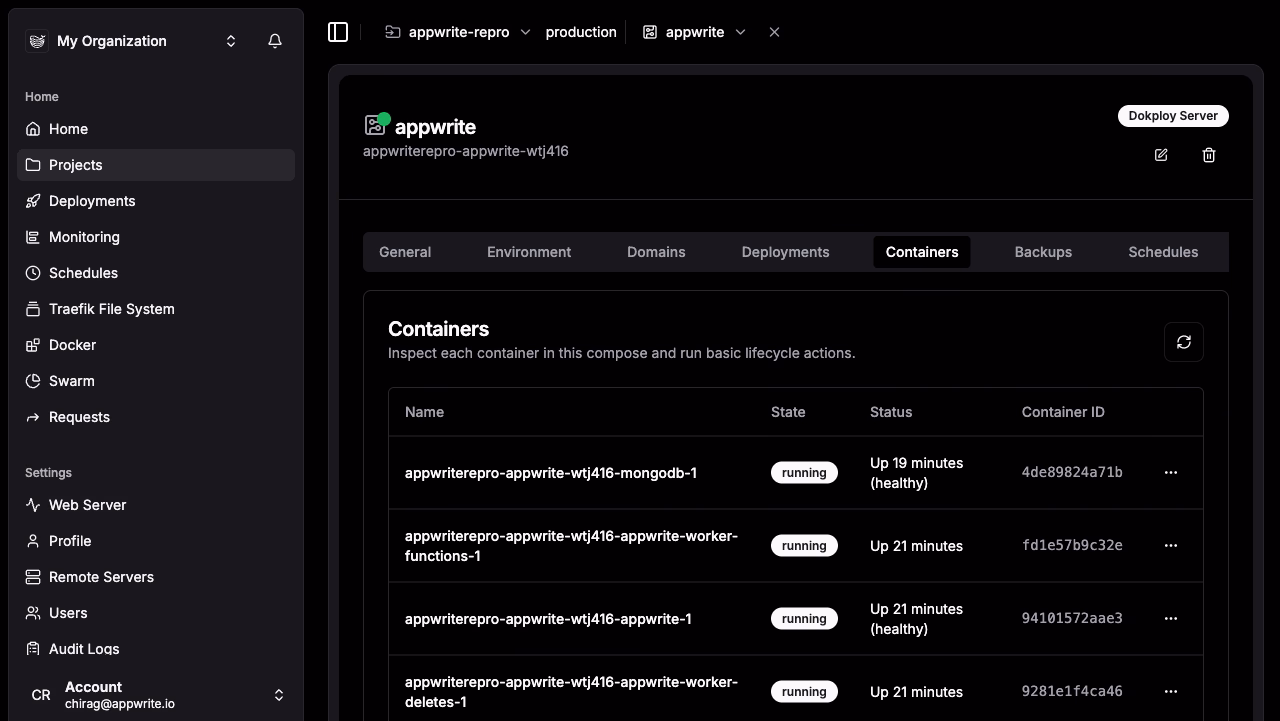Close the appwrite breadcrumb with X
This screenshot has width=1280, height=721.
pos(774,32)
